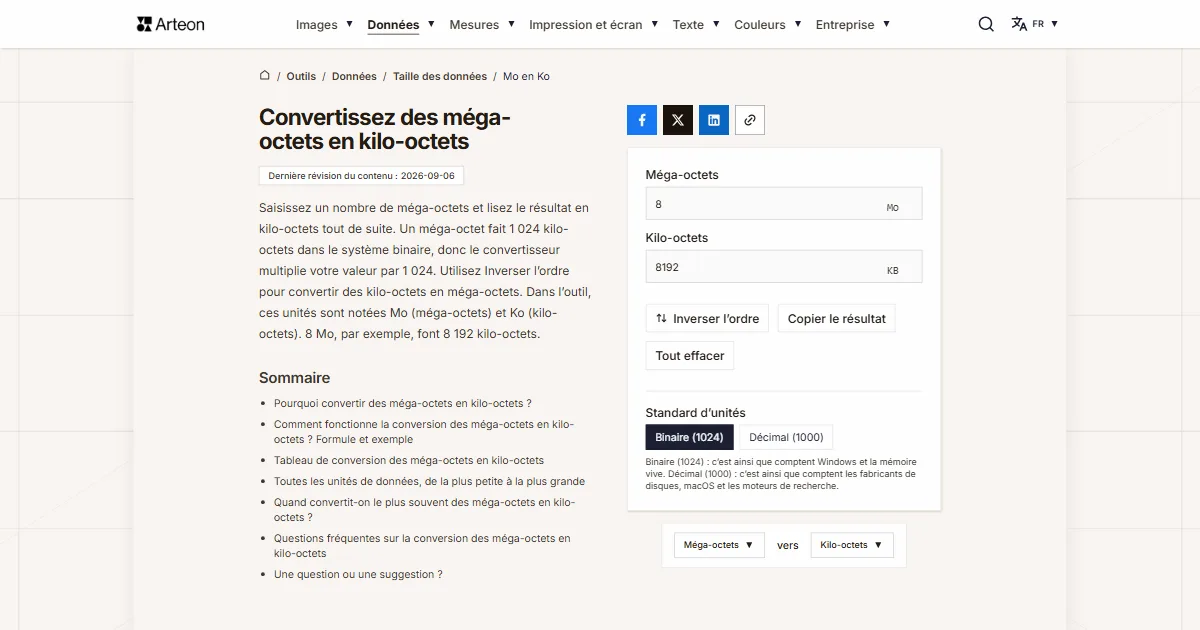Go to the Données breadcrumb
Image resolution: width=1200 pixels, height=630 pixels.
[354, 76]
